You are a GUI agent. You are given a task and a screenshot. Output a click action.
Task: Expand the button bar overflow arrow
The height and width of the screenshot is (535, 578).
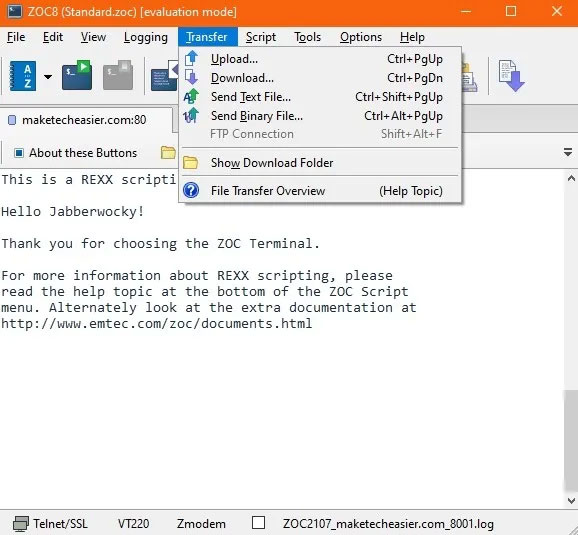(x=568, y=152)
